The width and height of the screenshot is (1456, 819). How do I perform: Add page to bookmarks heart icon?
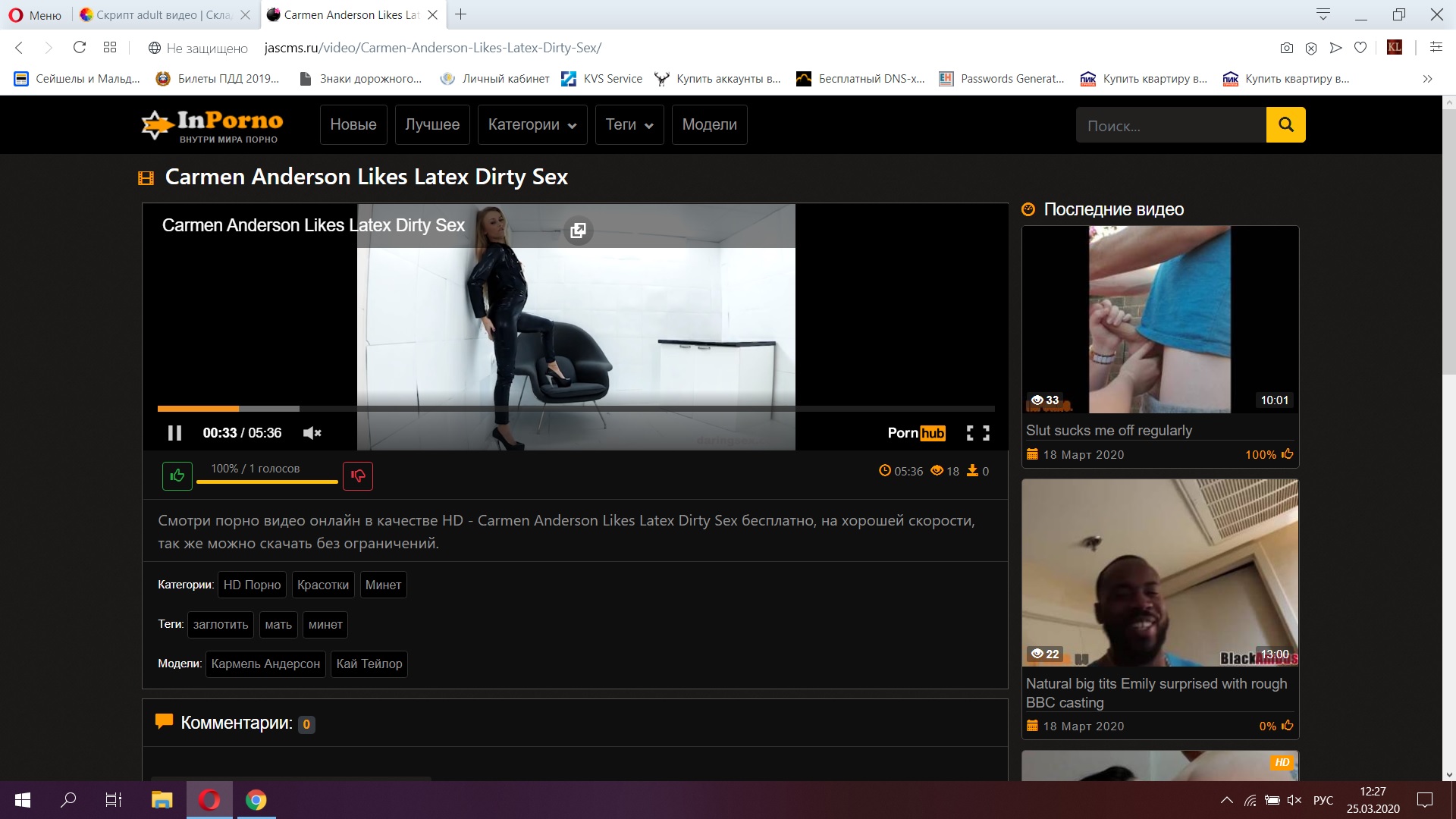click(x=1360, y=48)
